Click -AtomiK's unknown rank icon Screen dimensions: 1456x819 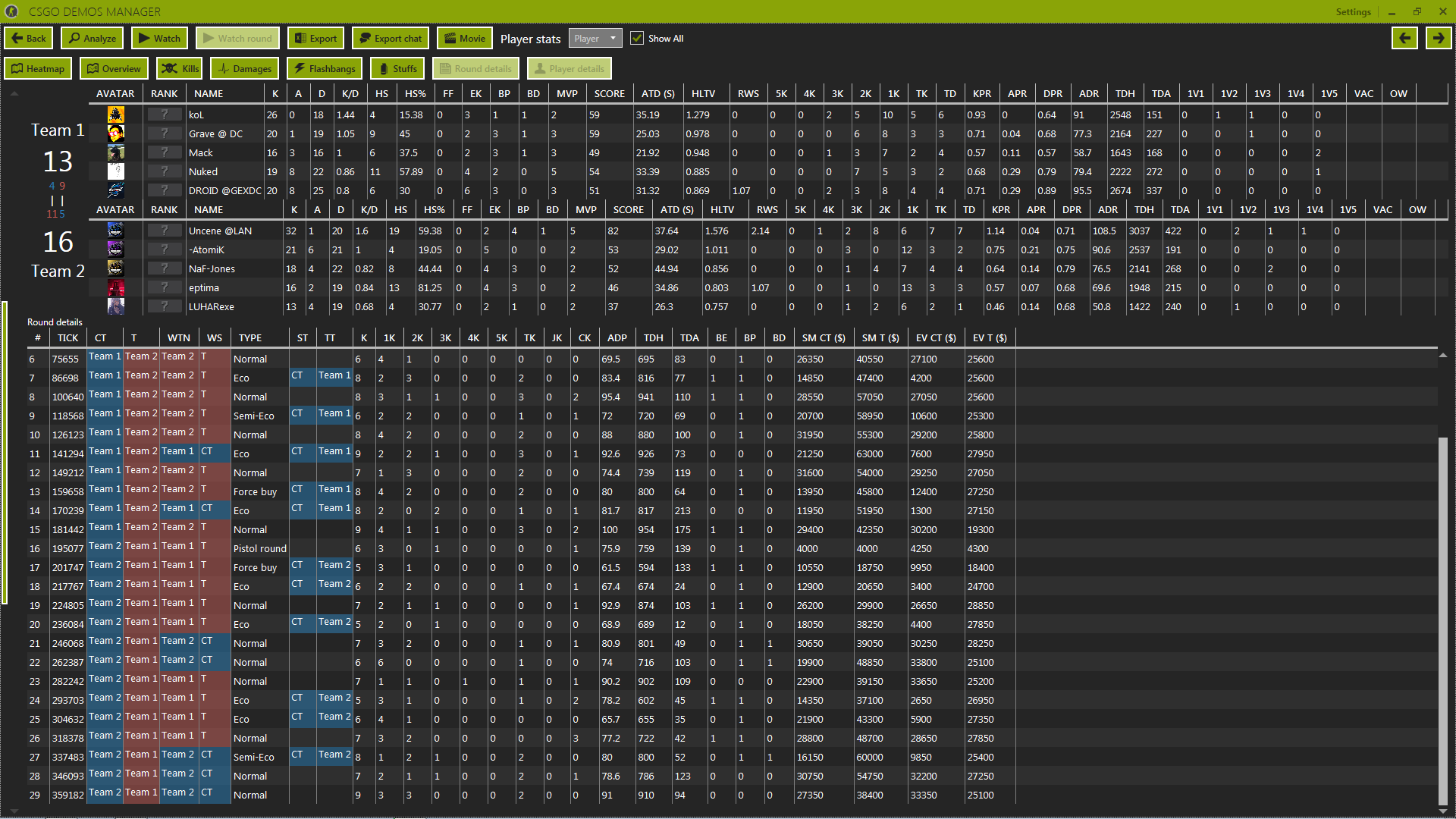pos(164,249)
